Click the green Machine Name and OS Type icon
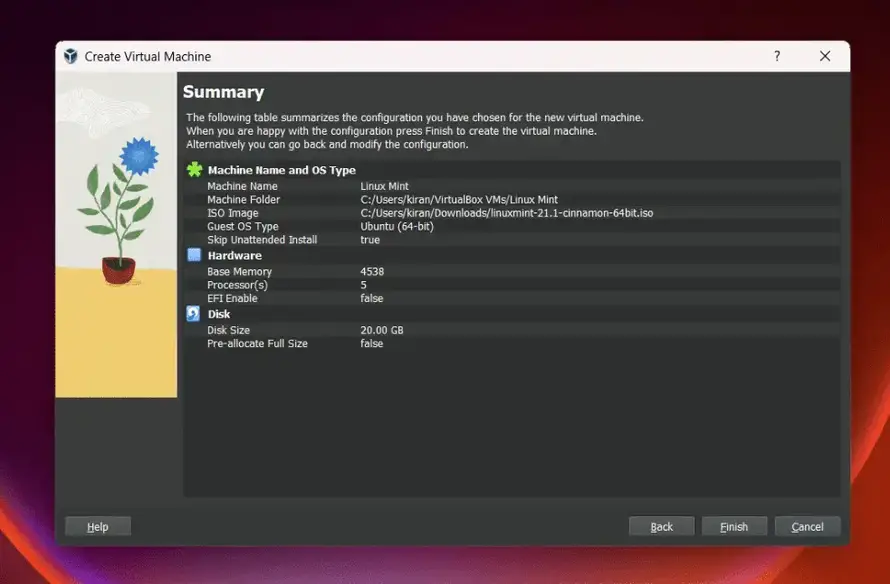This screenshot has height=584, width=890. pos(195,169)
